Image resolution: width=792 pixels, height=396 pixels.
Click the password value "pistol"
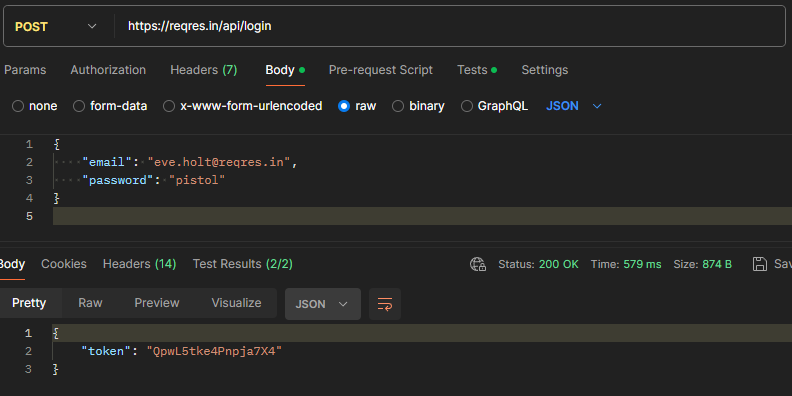[x=197, y=180]
